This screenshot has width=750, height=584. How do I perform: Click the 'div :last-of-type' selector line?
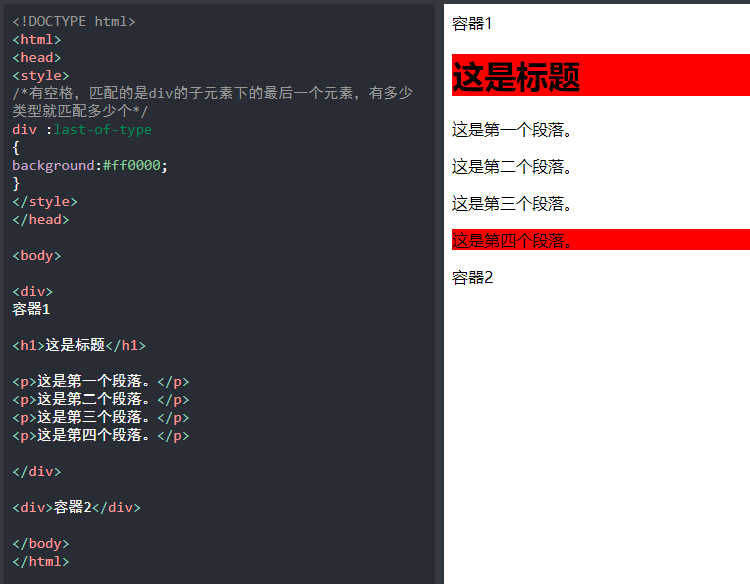coord(82,130)
